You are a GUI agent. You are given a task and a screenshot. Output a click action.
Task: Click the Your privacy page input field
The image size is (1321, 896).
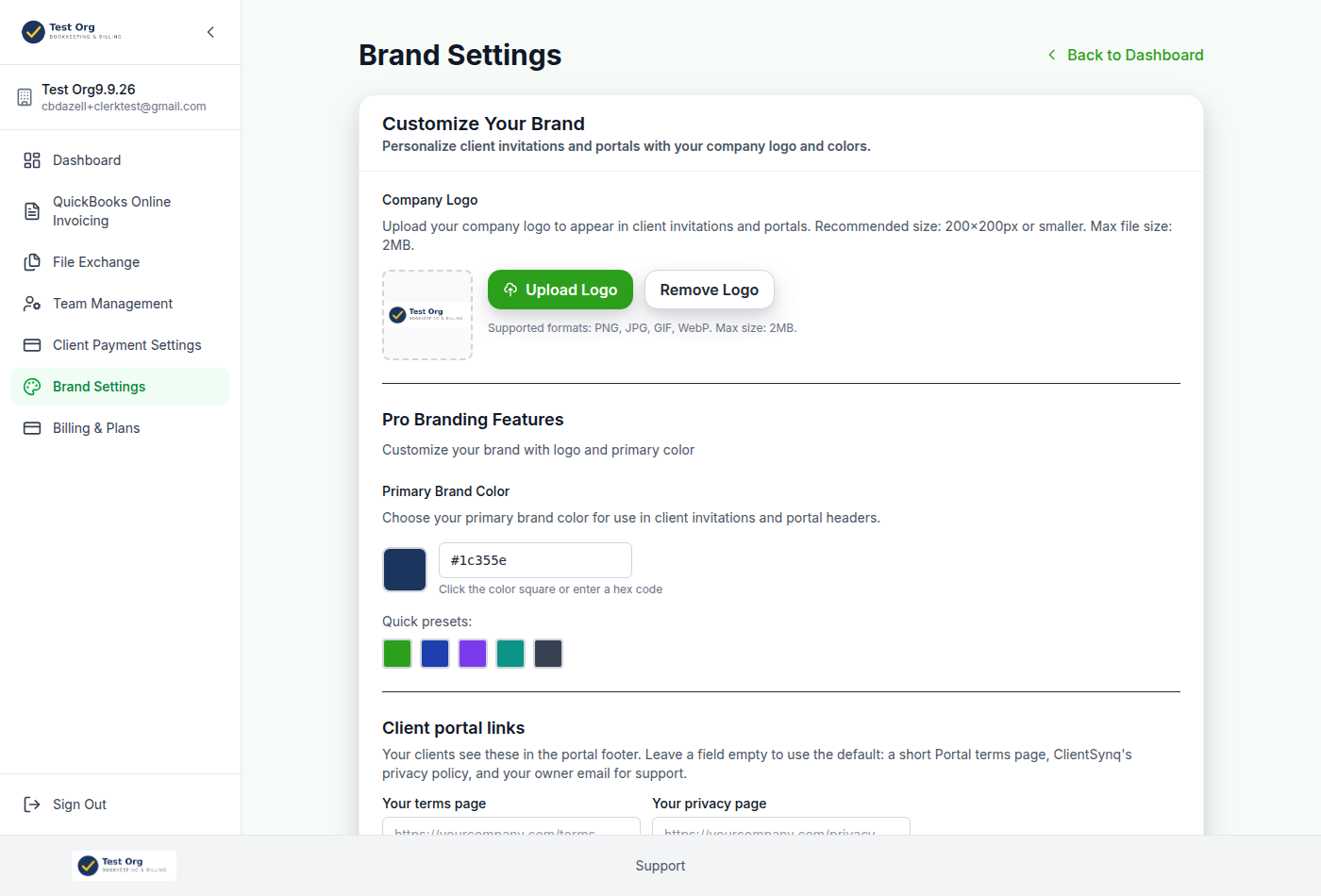(x=781, y=826)
